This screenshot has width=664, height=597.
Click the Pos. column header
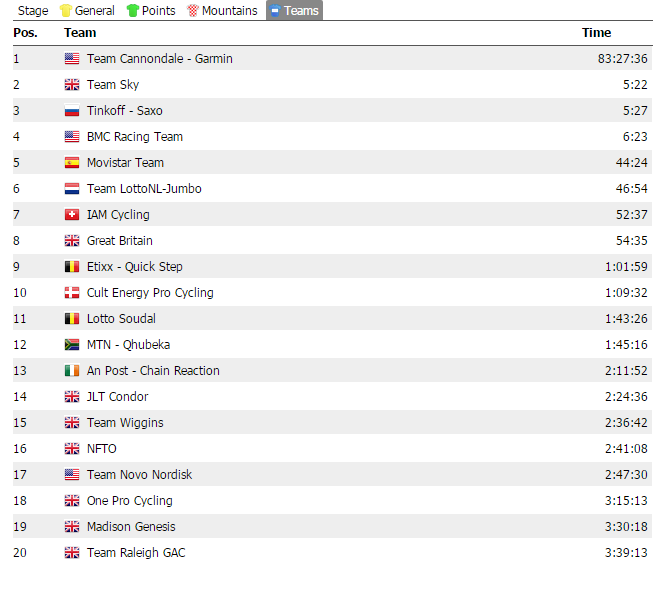click(25, 33)
